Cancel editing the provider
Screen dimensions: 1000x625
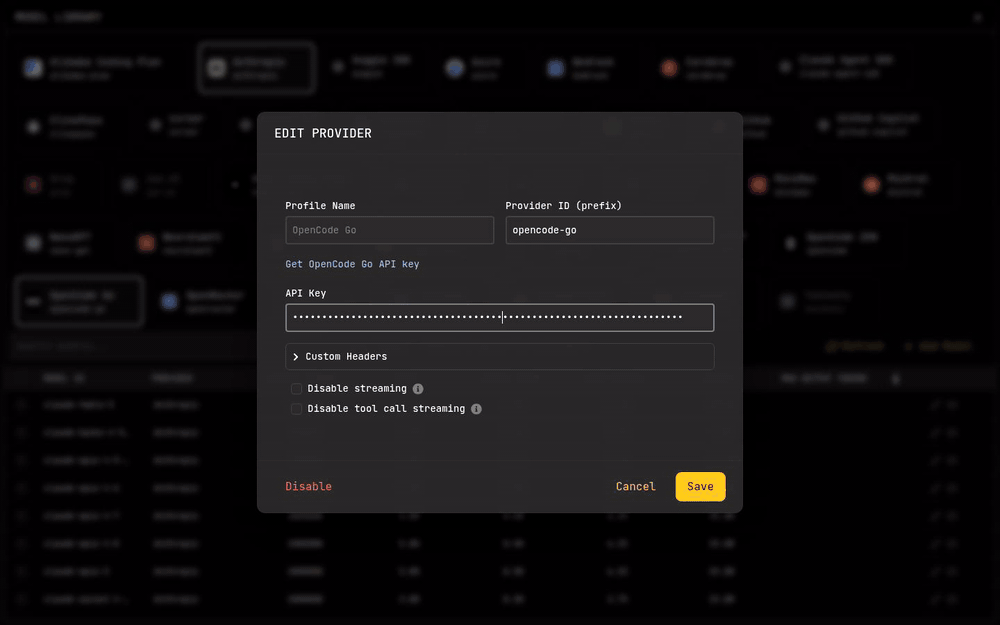[635, 487]
